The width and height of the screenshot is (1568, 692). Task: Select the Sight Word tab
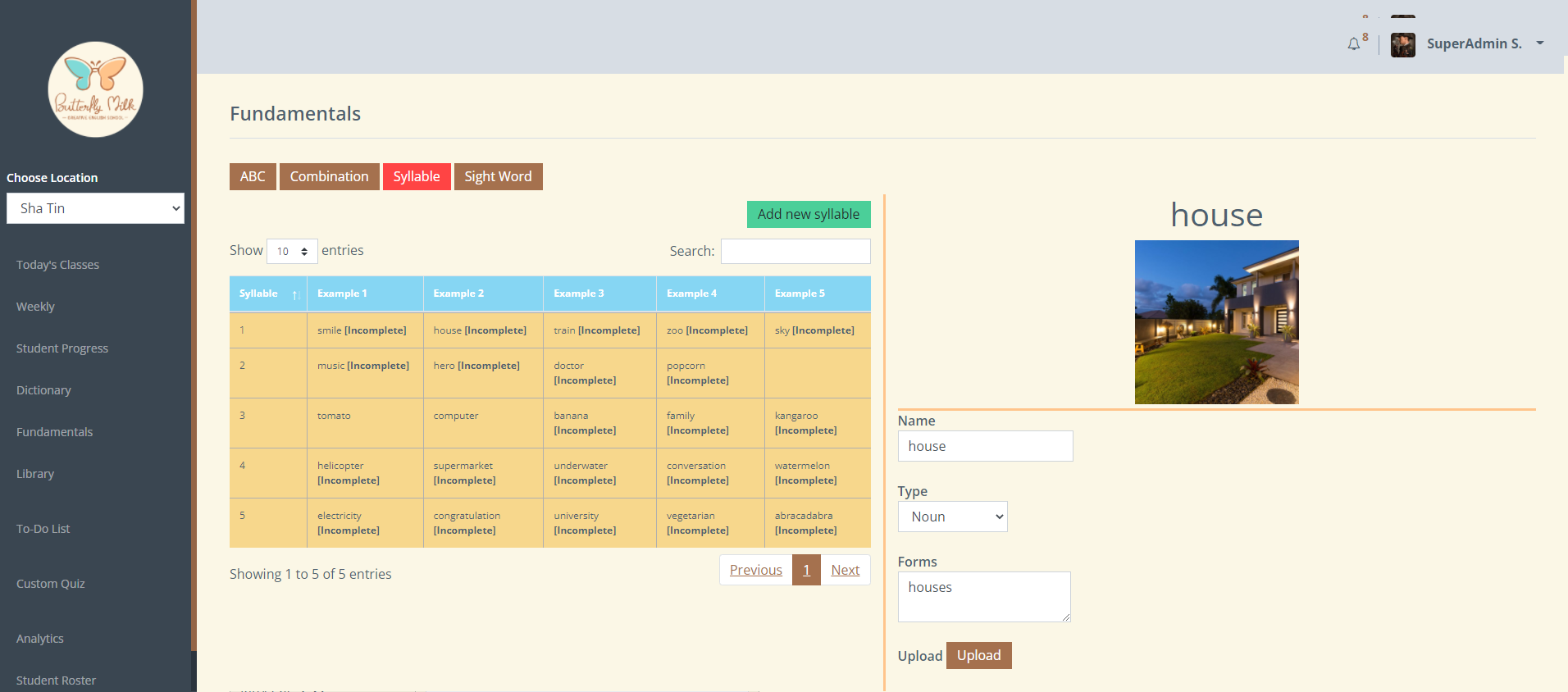pyautogui.click(x=498, y=176)
